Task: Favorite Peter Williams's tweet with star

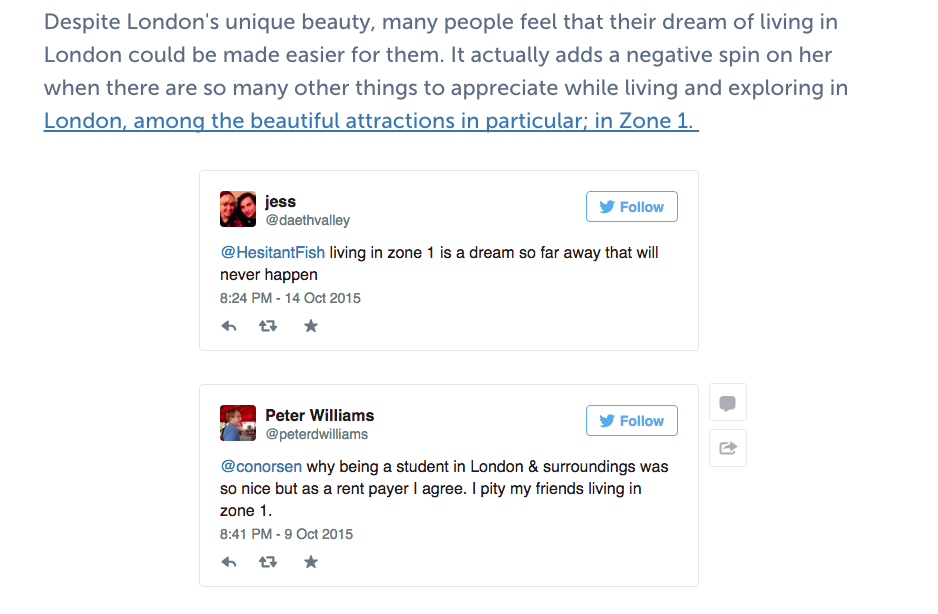Action: (311, 562)
